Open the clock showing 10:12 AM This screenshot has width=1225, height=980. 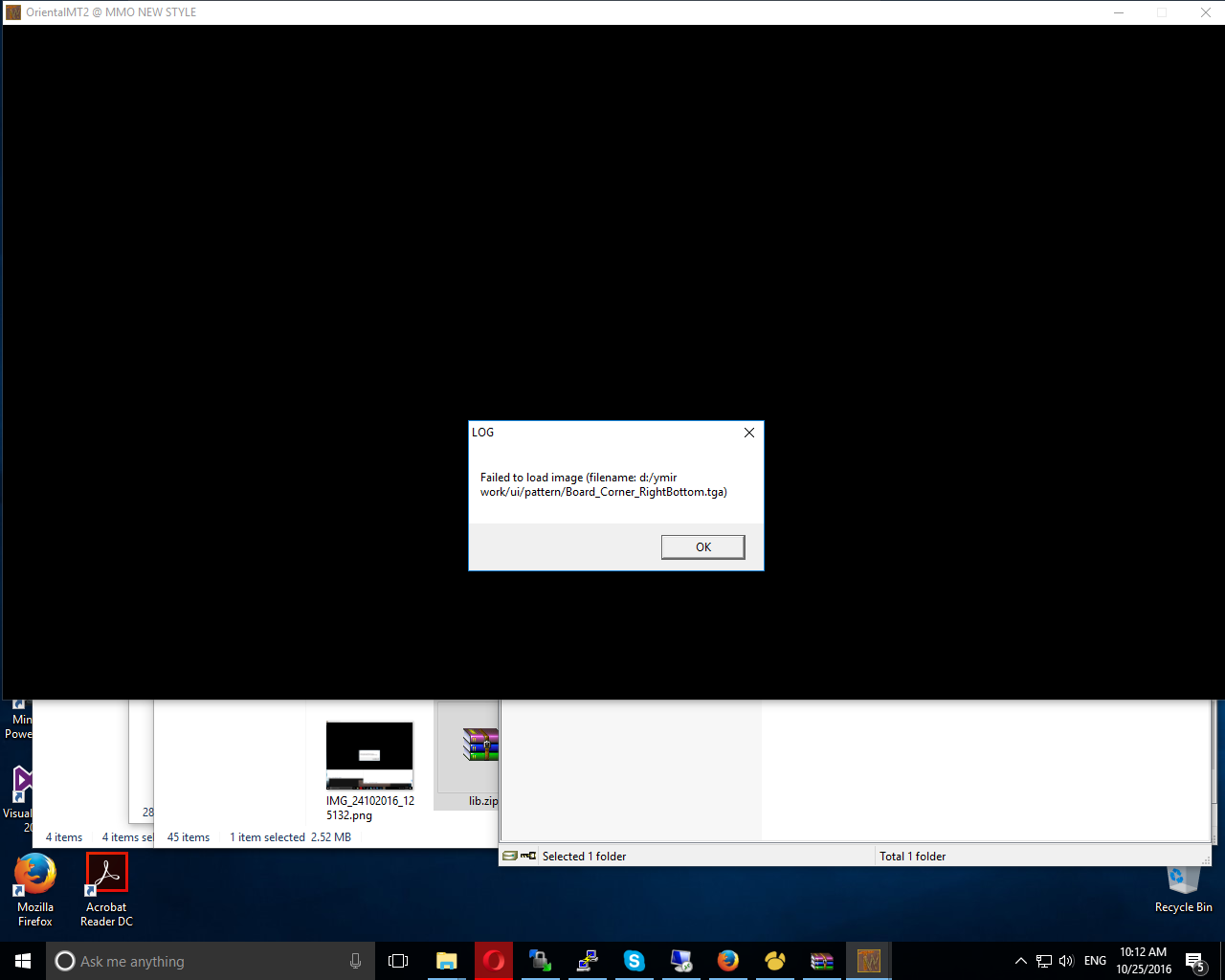tap(1144, 961)
